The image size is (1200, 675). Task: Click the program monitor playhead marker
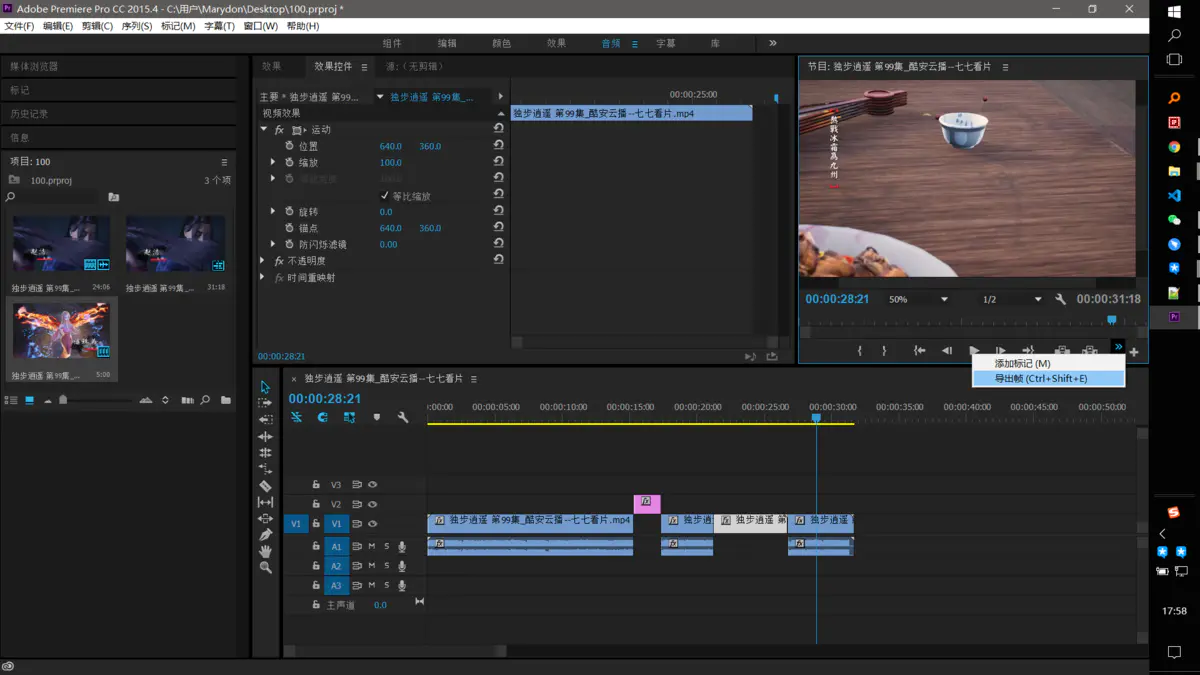pyautogui.click(x=1111, y=320)
